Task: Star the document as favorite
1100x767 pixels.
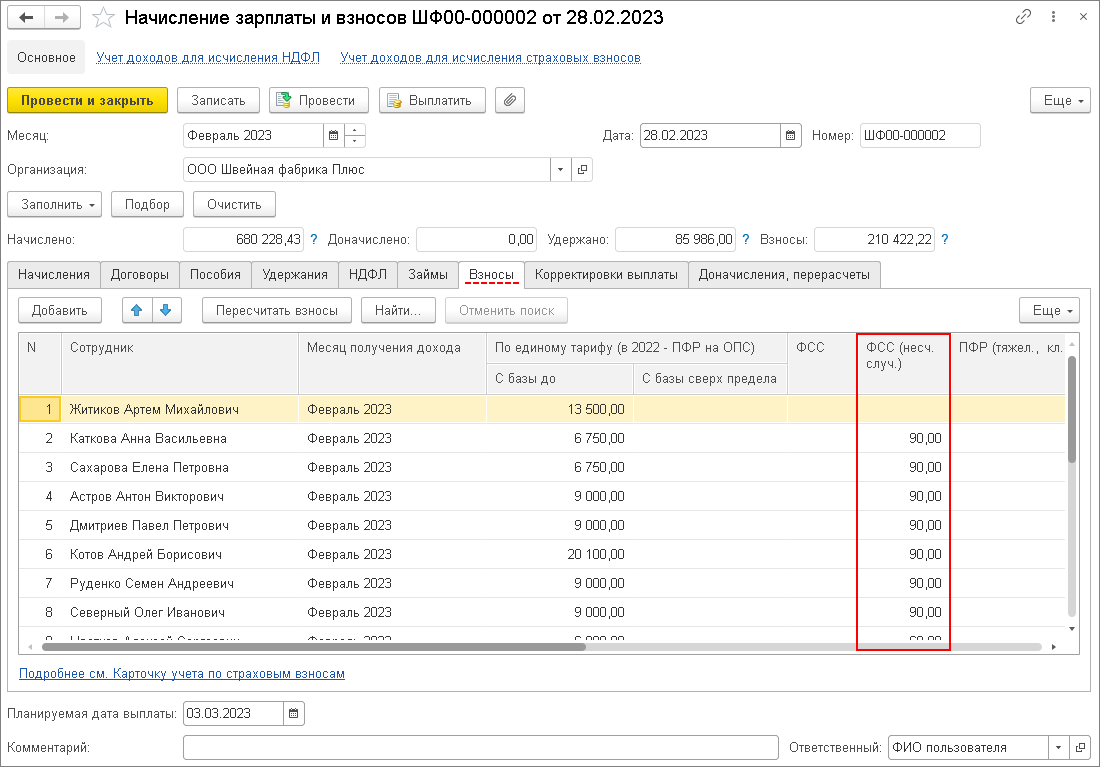Action: (x=103, y=18)
